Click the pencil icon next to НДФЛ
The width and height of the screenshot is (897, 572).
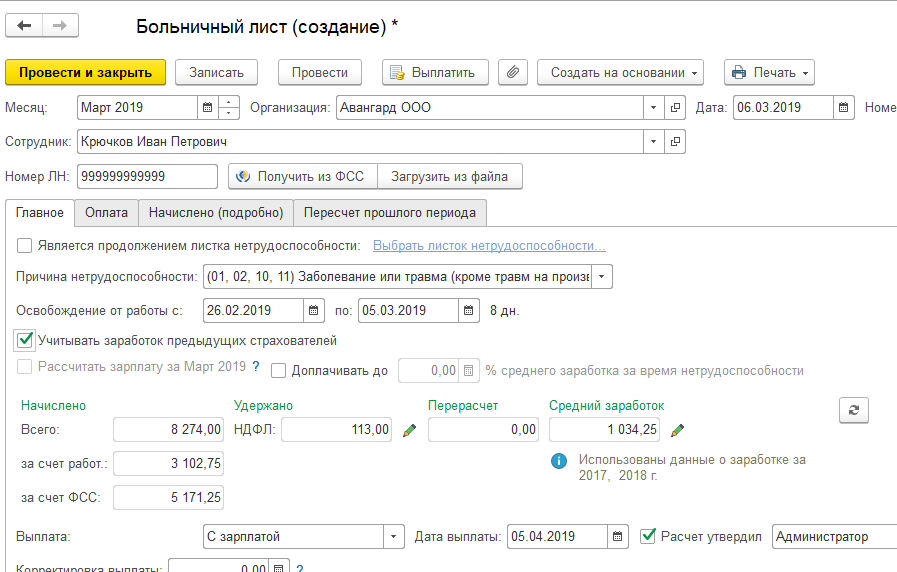tap(409, 430)
